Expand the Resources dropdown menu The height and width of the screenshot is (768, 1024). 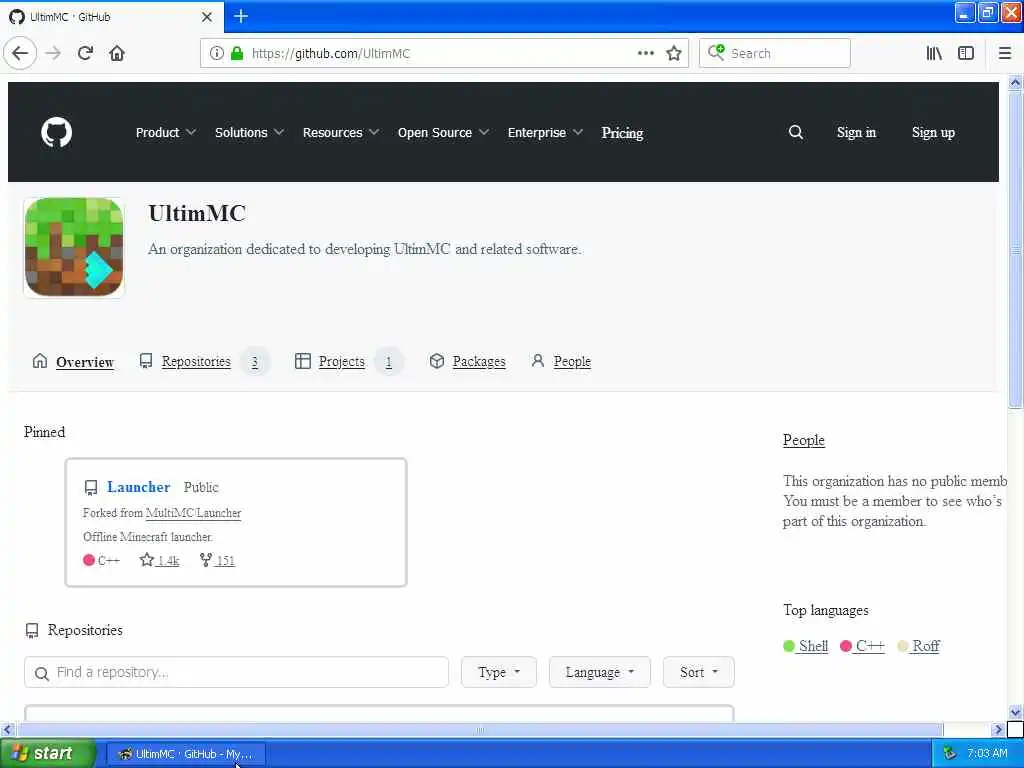[340, 133]
